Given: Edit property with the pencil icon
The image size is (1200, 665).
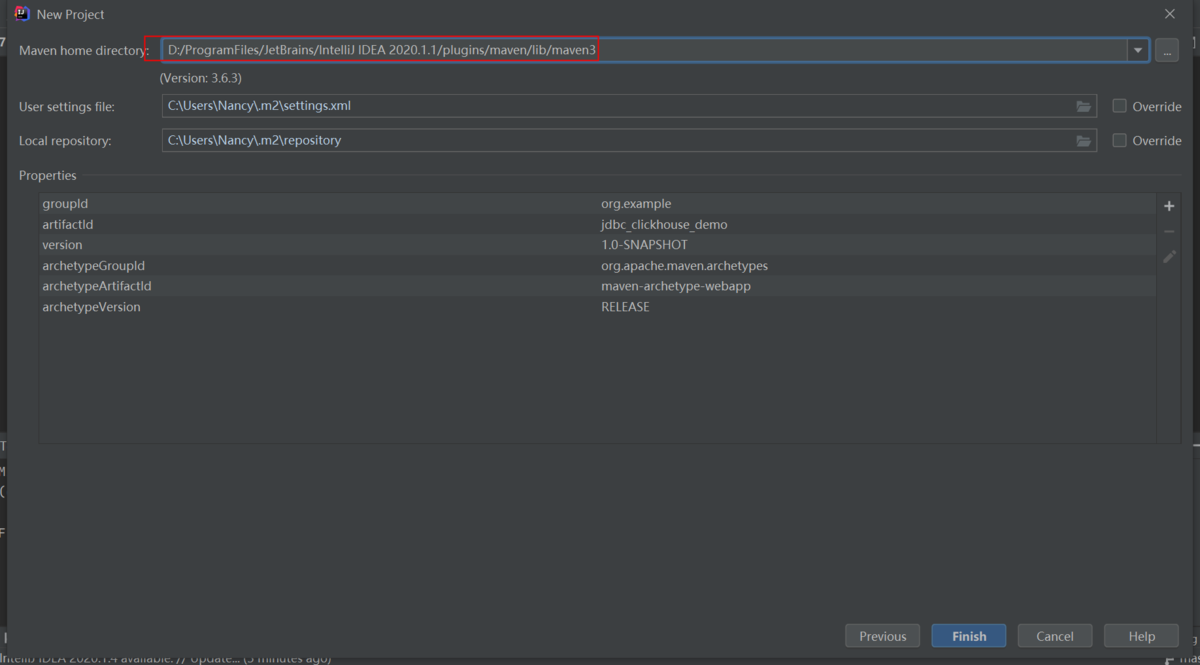Looking at the screenshot, I should 1169,257.
